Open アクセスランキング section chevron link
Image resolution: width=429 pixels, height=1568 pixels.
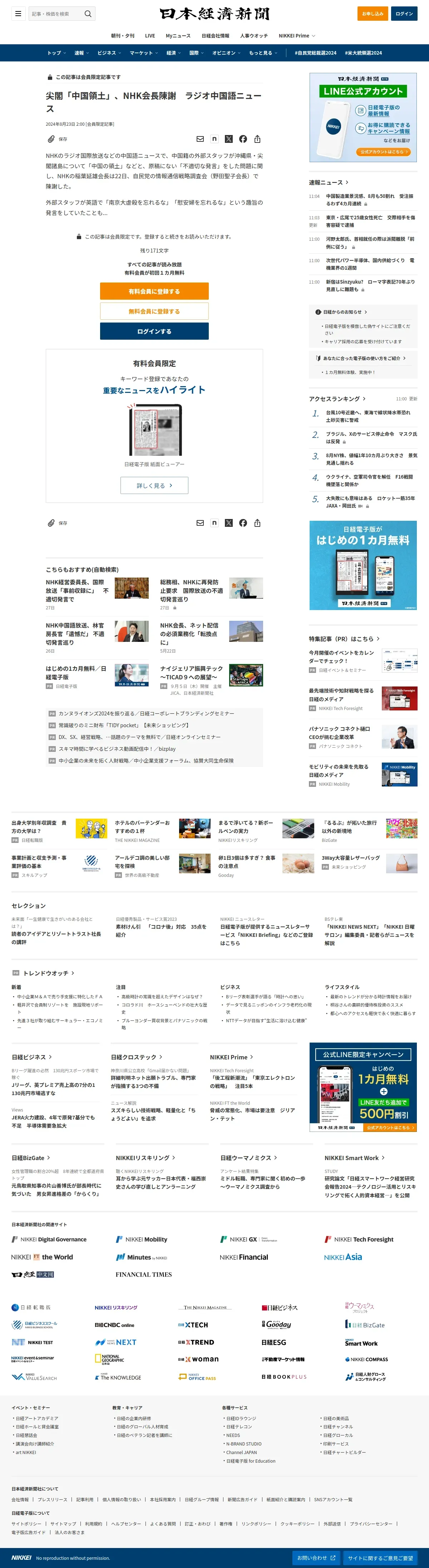(x=337, y=399)
